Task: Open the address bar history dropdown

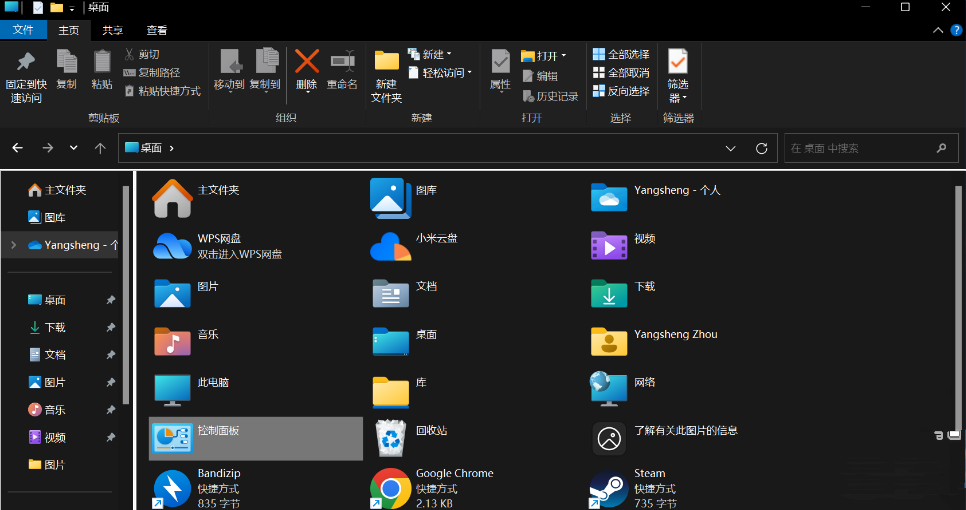Action: (731, 148)
